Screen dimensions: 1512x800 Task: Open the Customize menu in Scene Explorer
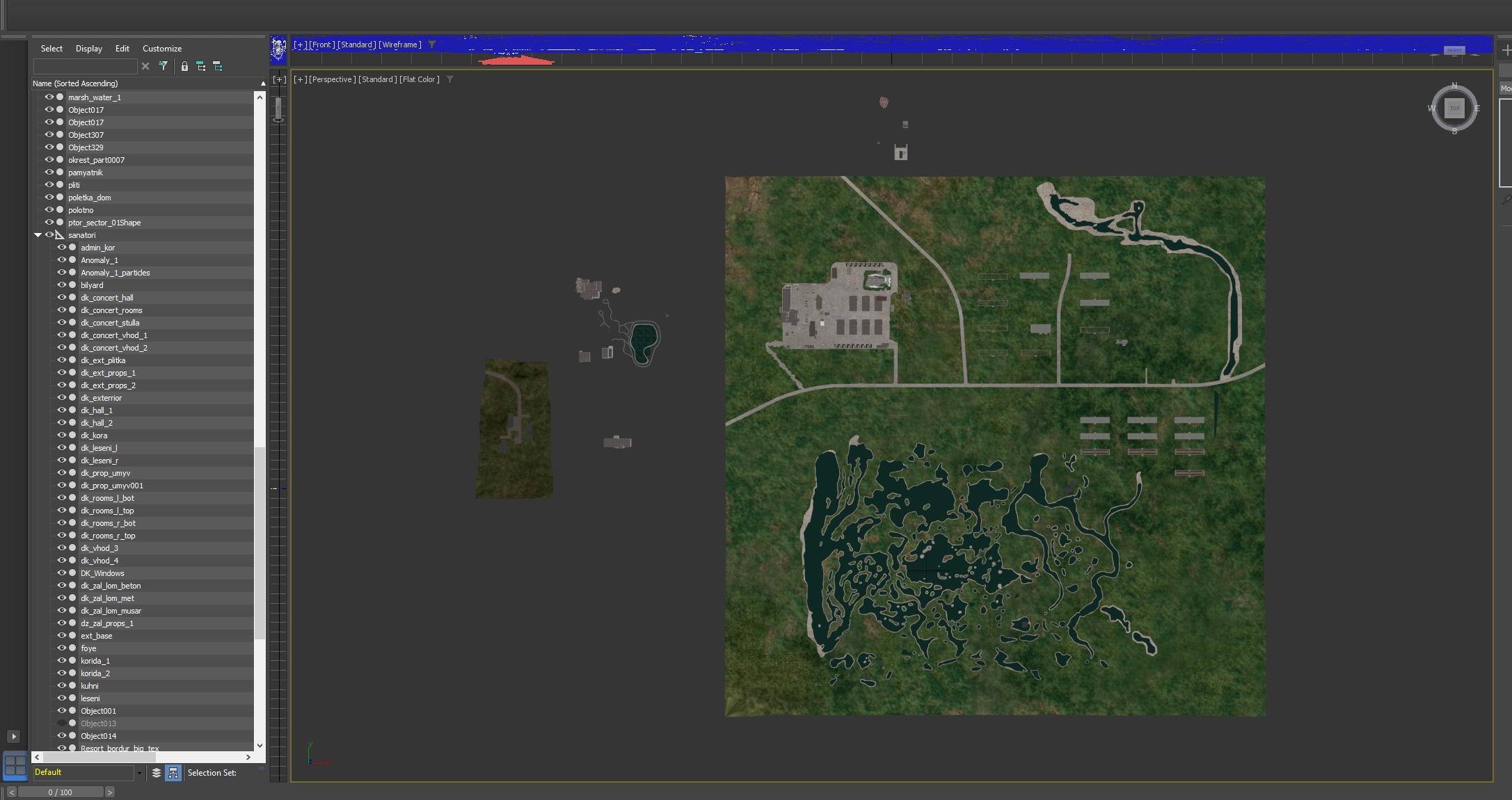161,49
